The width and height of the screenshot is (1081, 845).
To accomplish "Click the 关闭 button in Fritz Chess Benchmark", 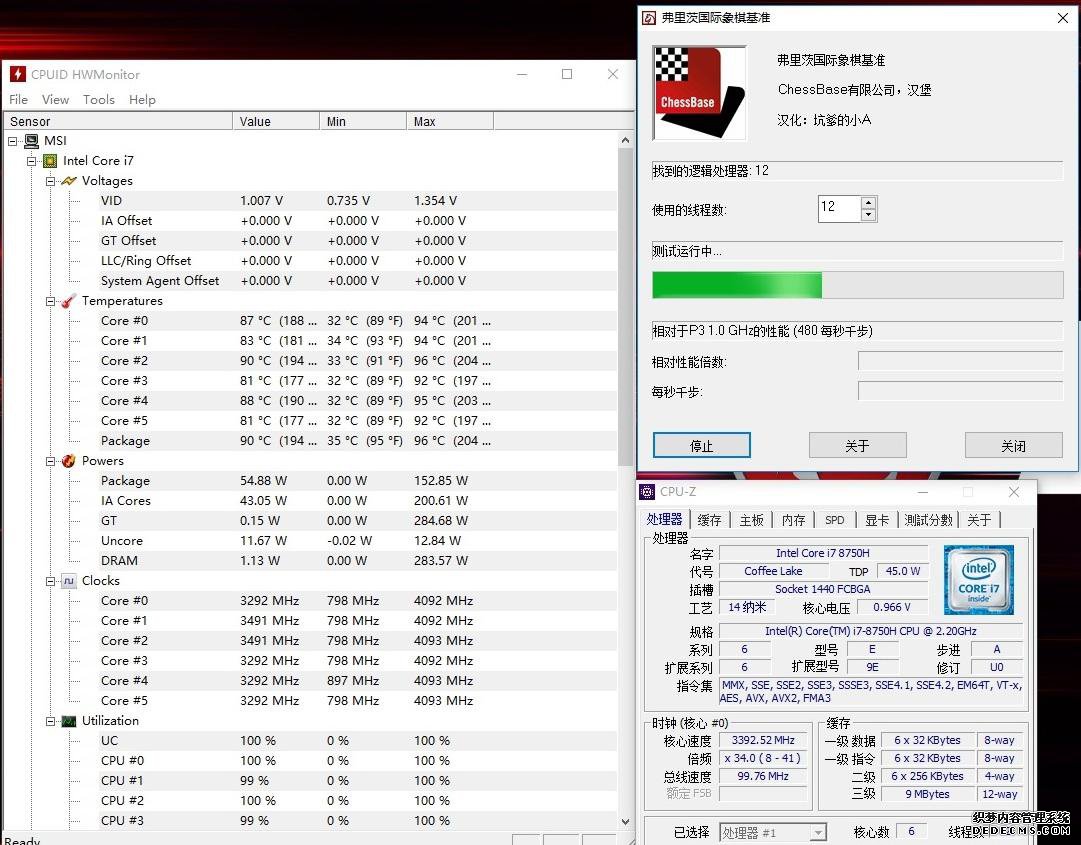I will point(1013,445).
